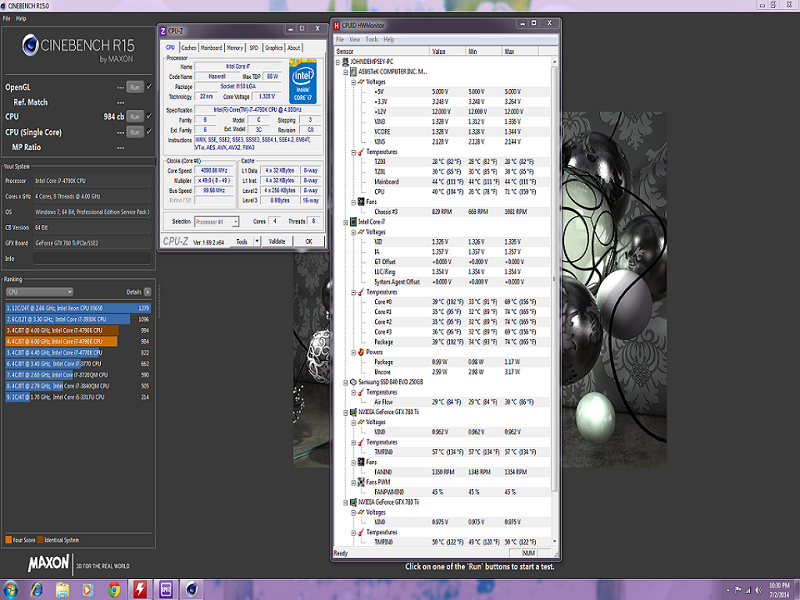Collapse the JOHNDEMPSEY-PC tree node
Viewport: 800px width, 600px height.
coord(338,62)
